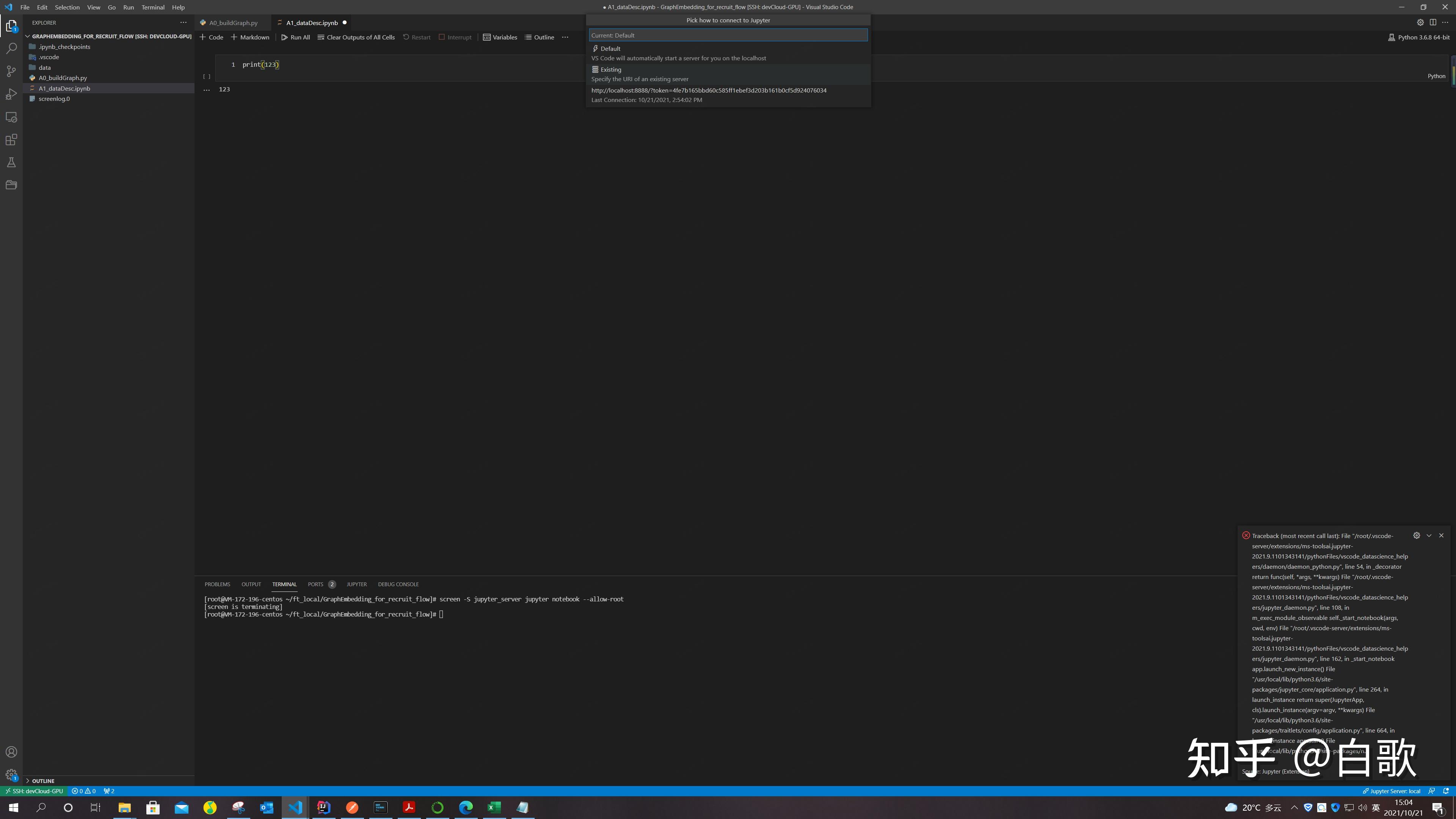This screenshot has width=1456, height=819.
Task: Open the Testing flask view
Action: coord(11,163)
